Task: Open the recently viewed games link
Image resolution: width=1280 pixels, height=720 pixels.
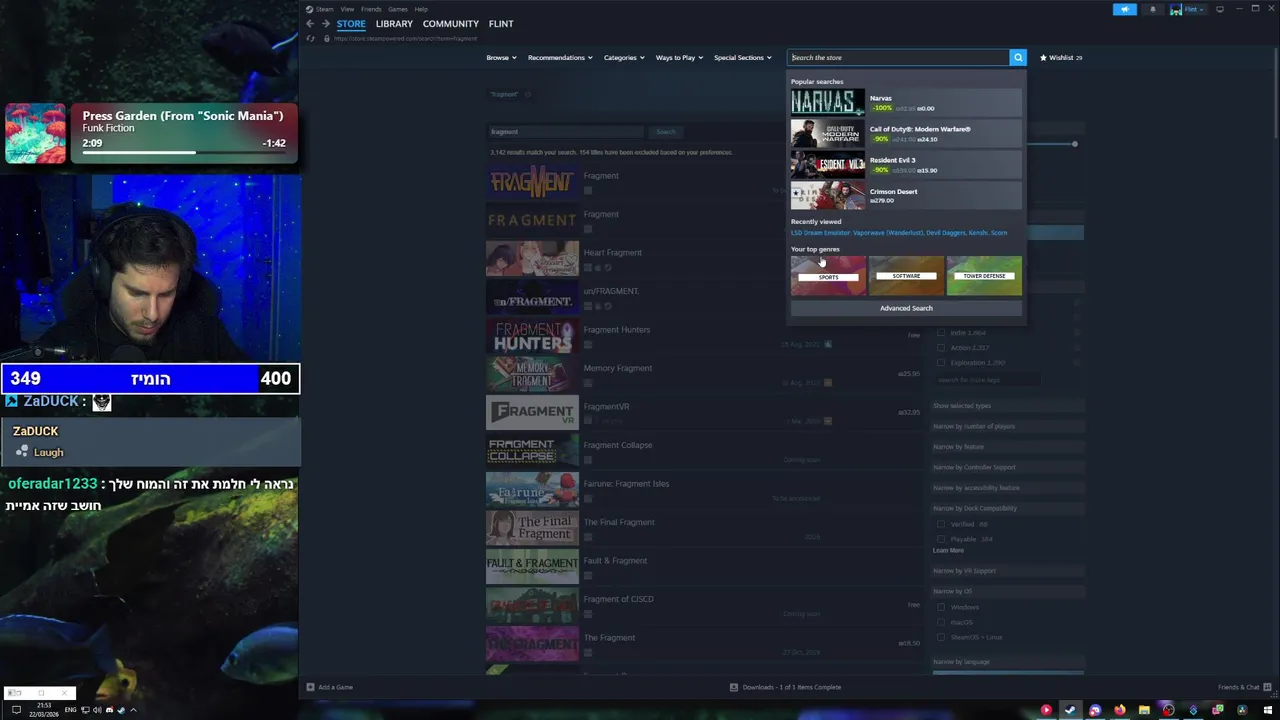Action: [x=899, y=233]
